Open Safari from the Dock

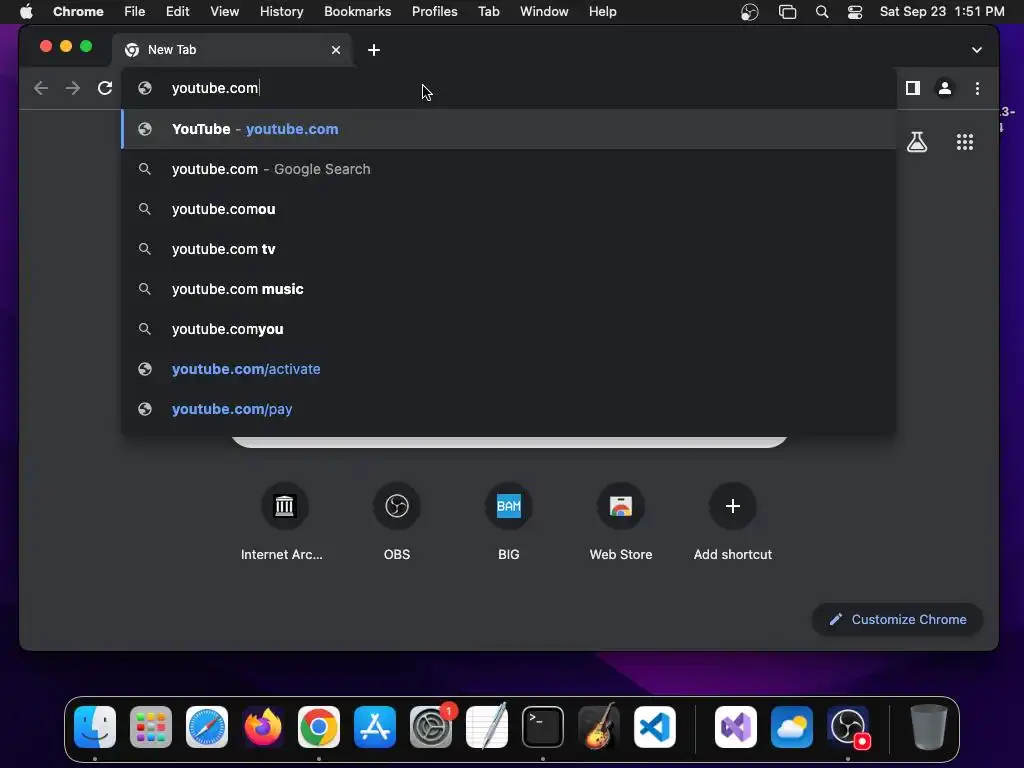tap(207, 727)
